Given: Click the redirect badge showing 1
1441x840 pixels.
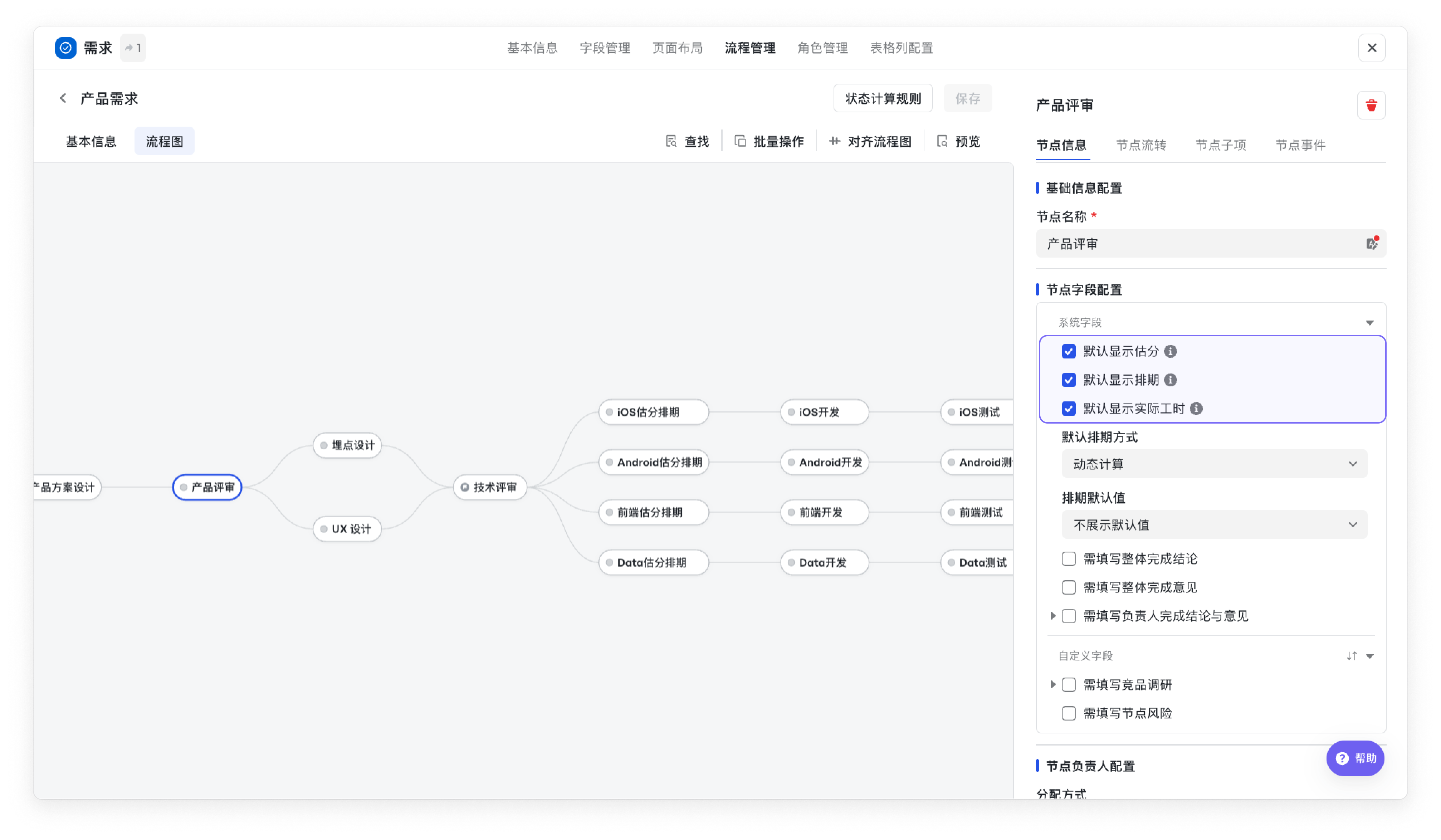Looking at the screenshot, I should click(x=133, y=48).
